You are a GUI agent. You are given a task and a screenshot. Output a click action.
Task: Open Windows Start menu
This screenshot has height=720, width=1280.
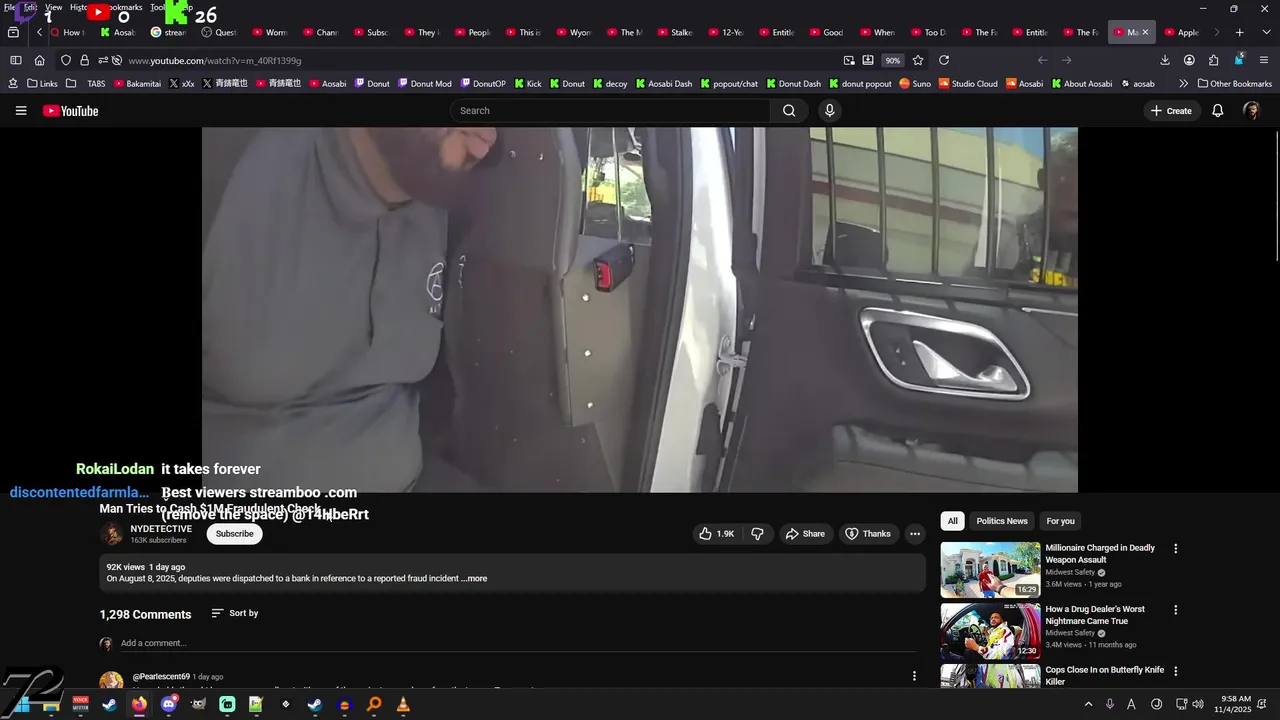22,704
